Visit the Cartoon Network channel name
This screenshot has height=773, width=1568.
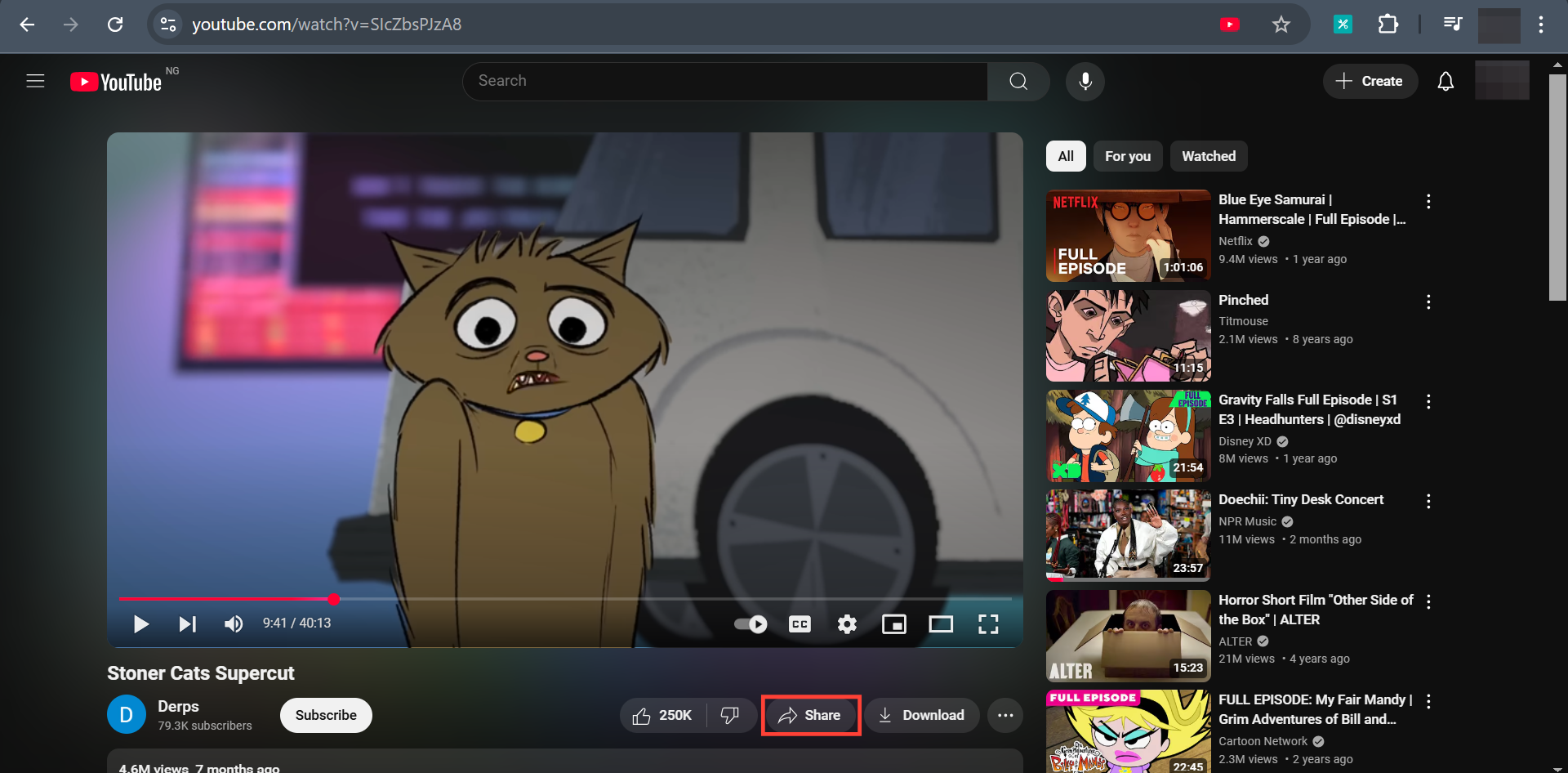point(1263,741)
